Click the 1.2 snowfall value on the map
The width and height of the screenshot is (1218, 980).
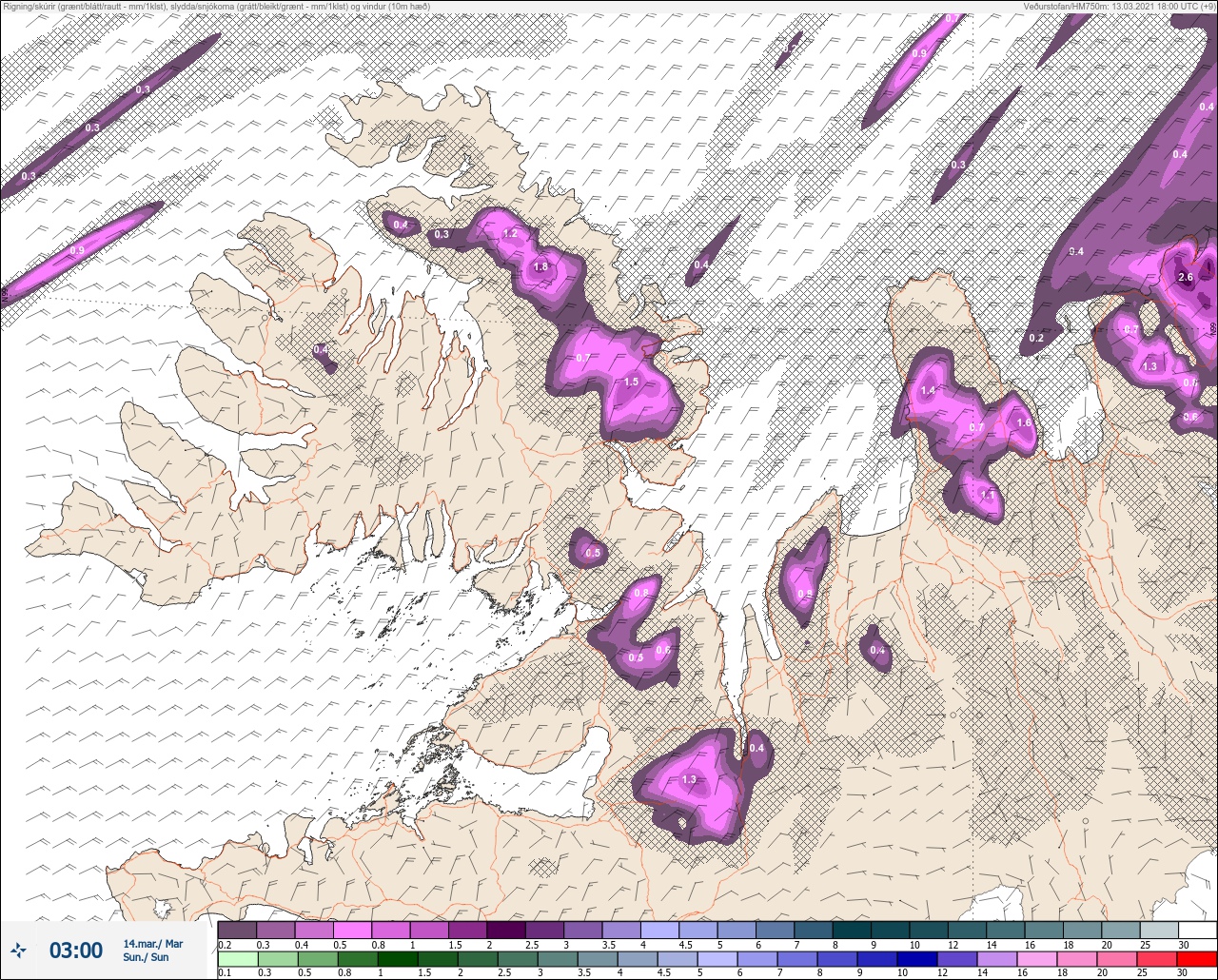click(x=510, y=233)
